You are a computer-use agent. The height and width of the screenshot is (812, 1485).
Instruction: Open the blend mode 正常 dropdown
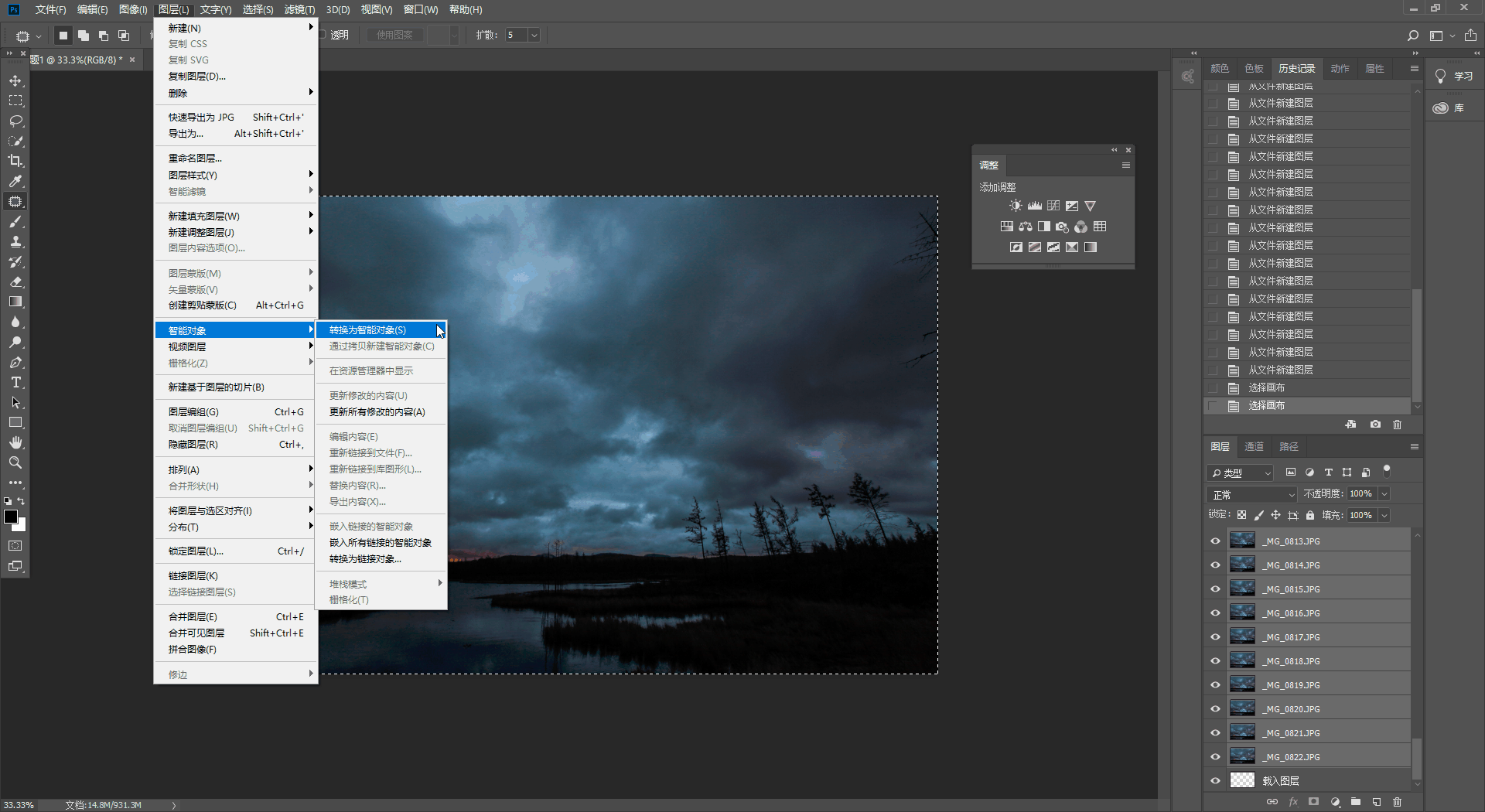point(1253,494)
